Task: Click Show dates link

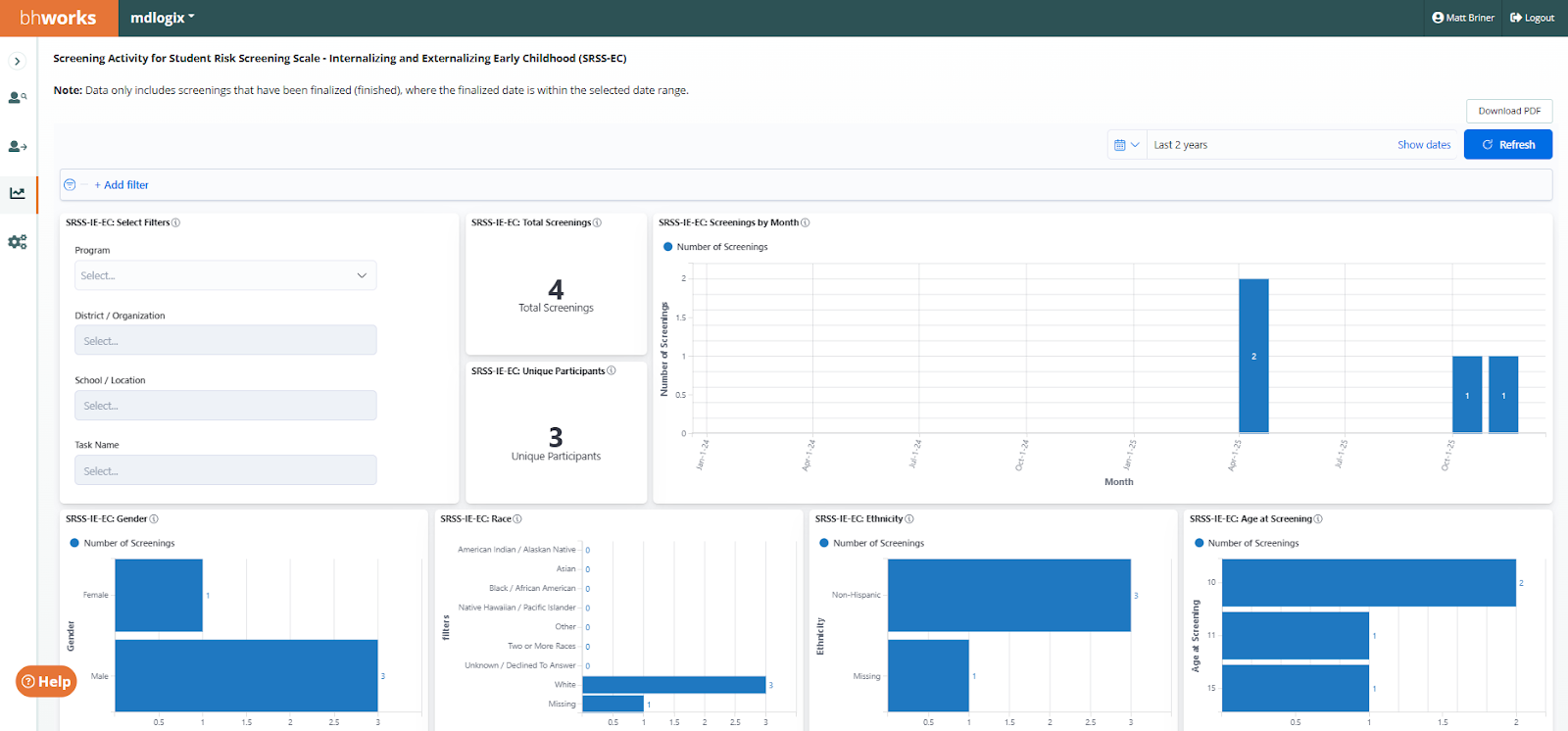Action: coord(1424,145)
